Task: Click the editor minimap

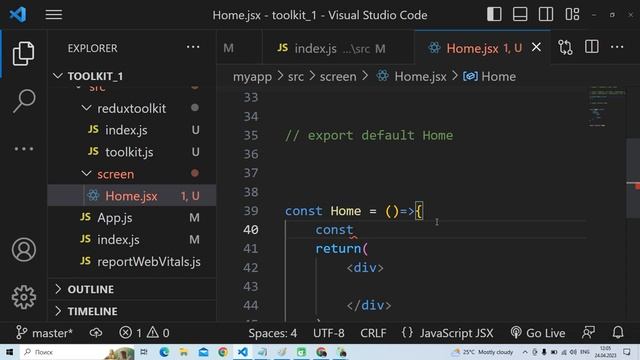Action: pos(607,107)
